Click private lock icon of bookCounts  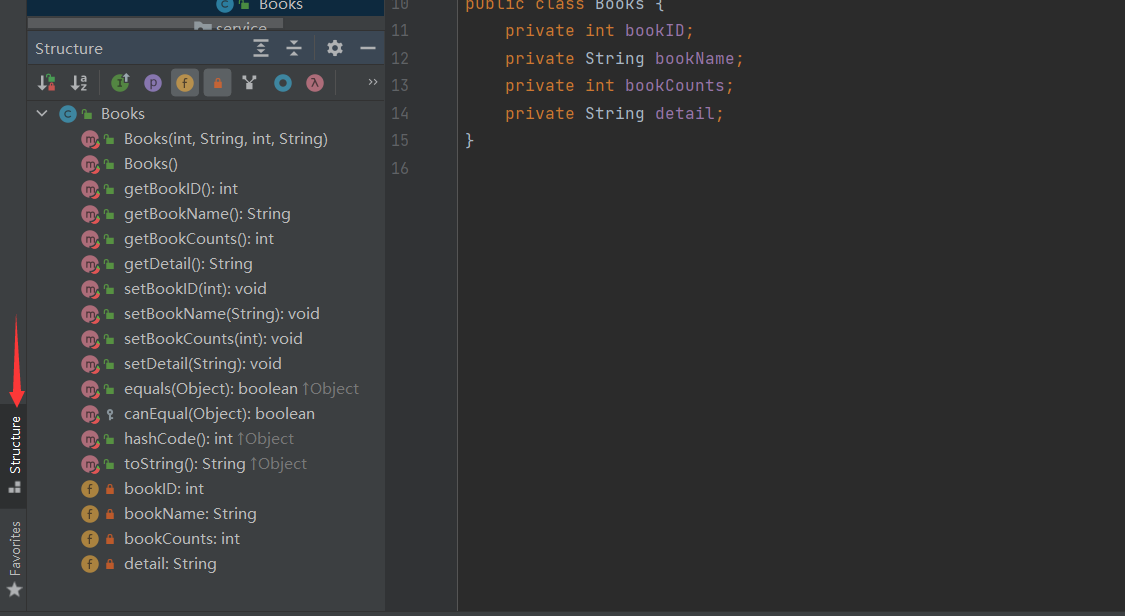click(x=110, y=539)
